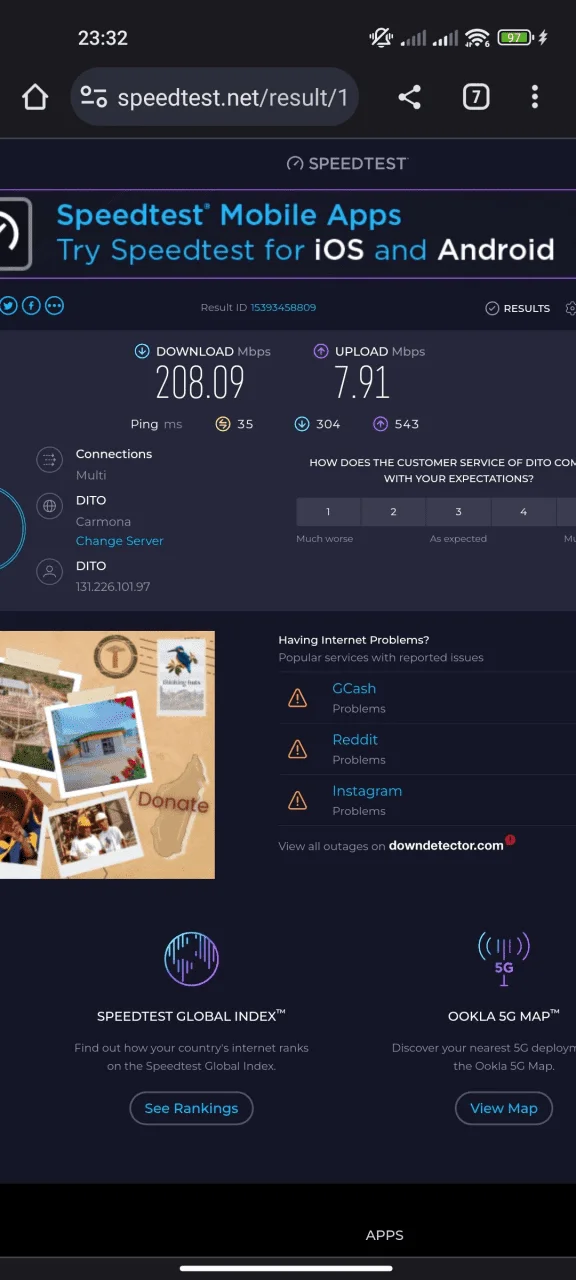Open the tab switcher showing 7 tabs
Image resolution: width=576 pixels, height=1280 pixels.
pyautogui.click(x=476, y=97)
